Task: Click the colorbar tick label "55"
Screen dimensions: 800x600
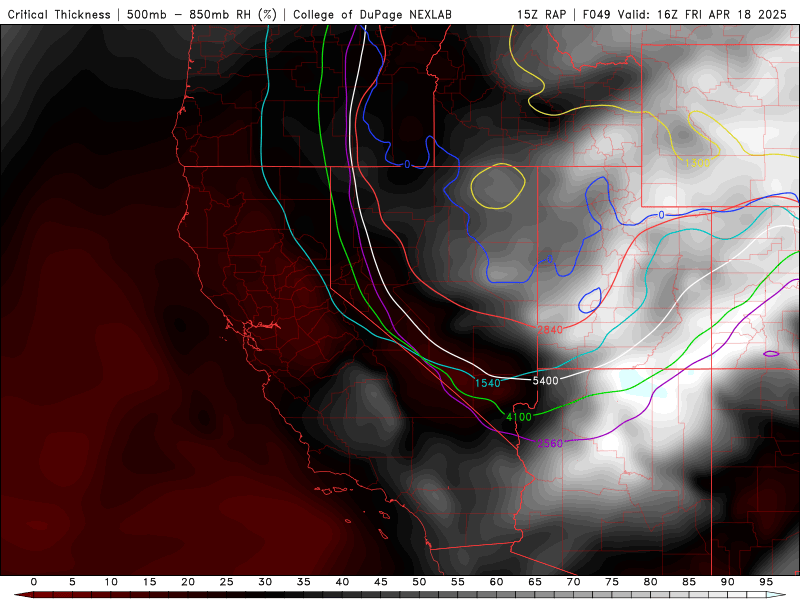Action: [458, 582]
